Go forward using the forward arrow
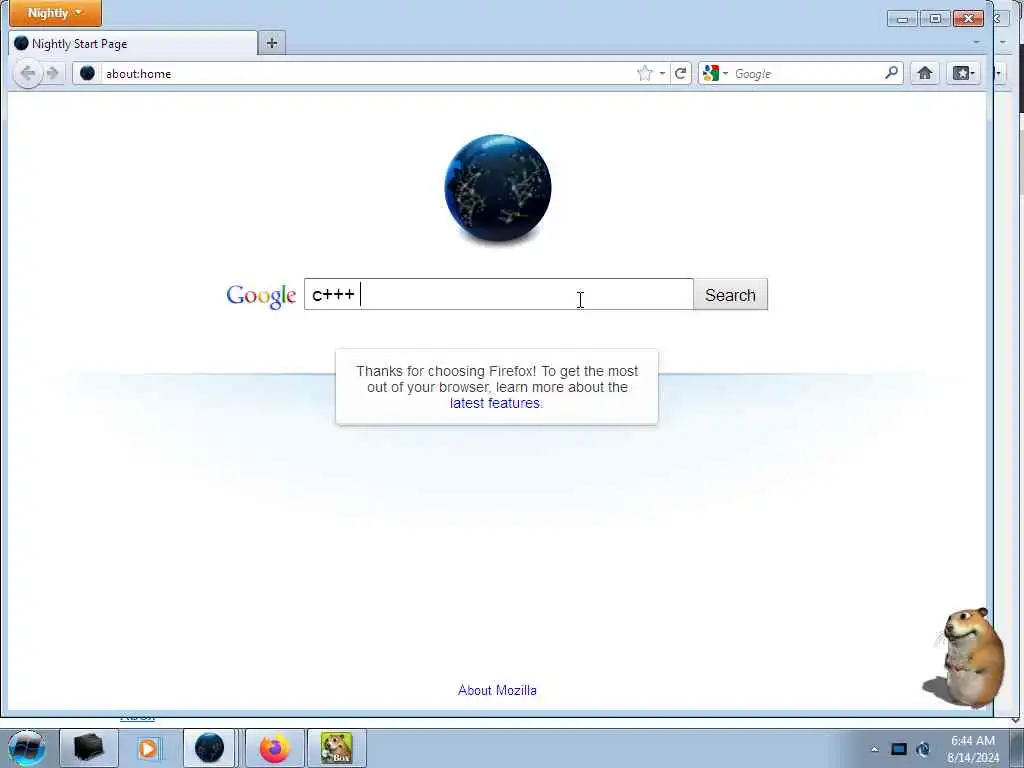The height and width of the screenshot is (768, 1024). [x=53, y=73]
